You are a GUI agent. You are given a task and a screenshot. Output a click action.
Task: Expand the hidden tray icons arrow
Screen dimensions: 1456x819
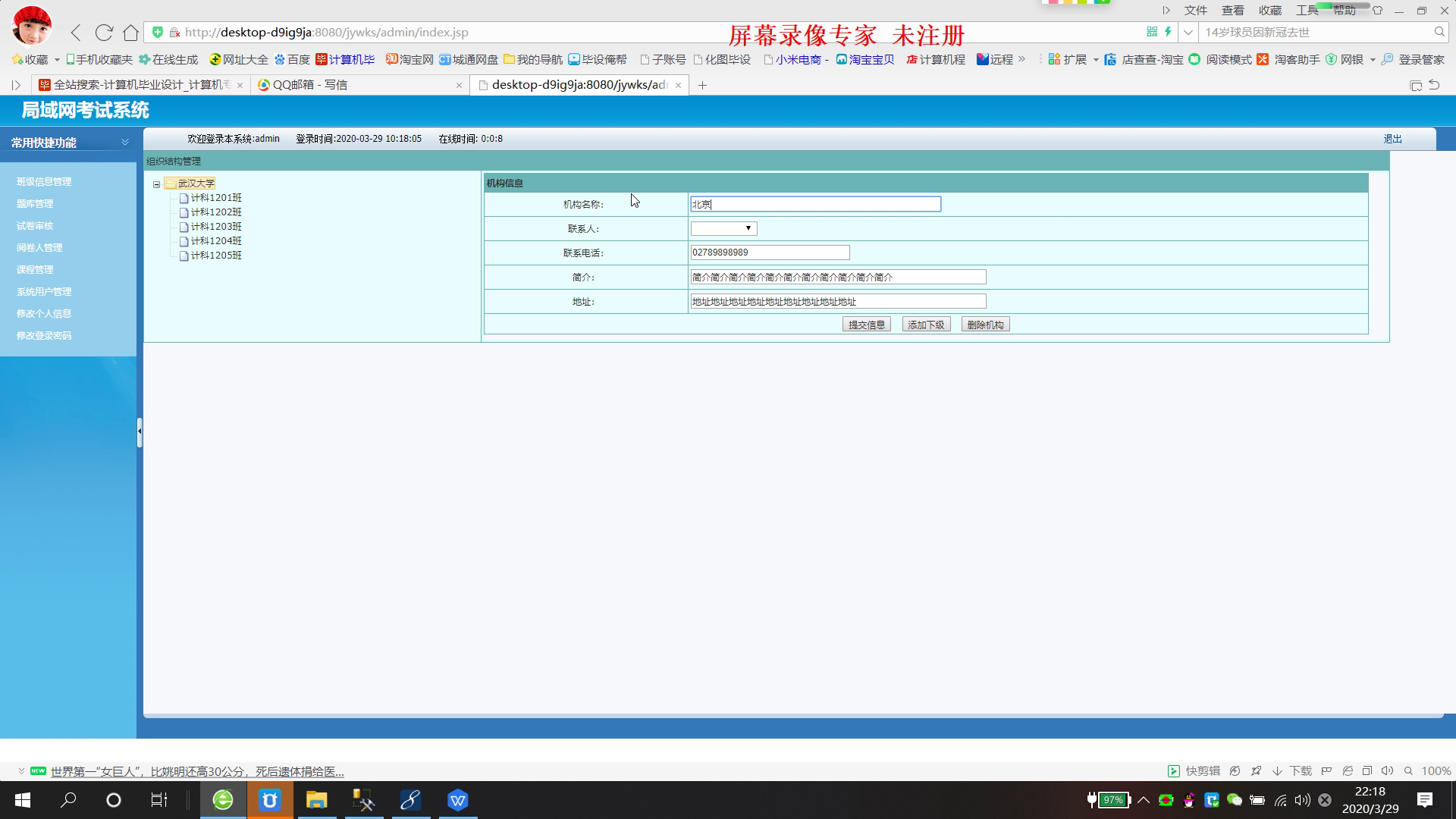point(1144,800)
